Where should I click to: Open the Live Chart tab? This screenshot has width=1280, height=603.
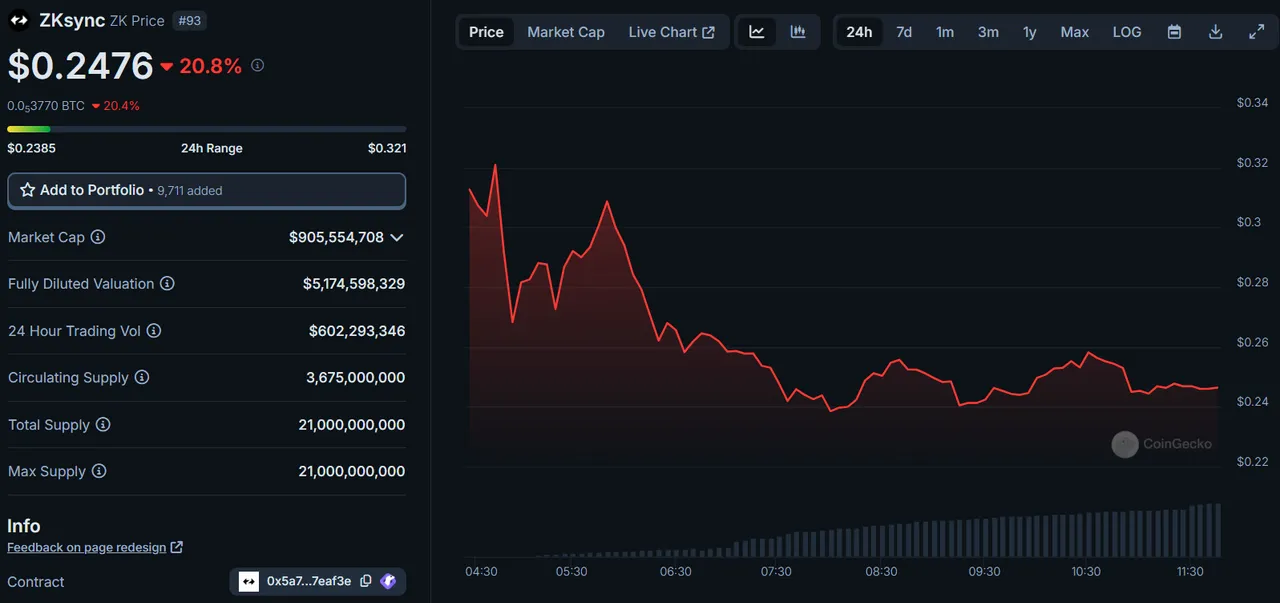tap(672, 32)
